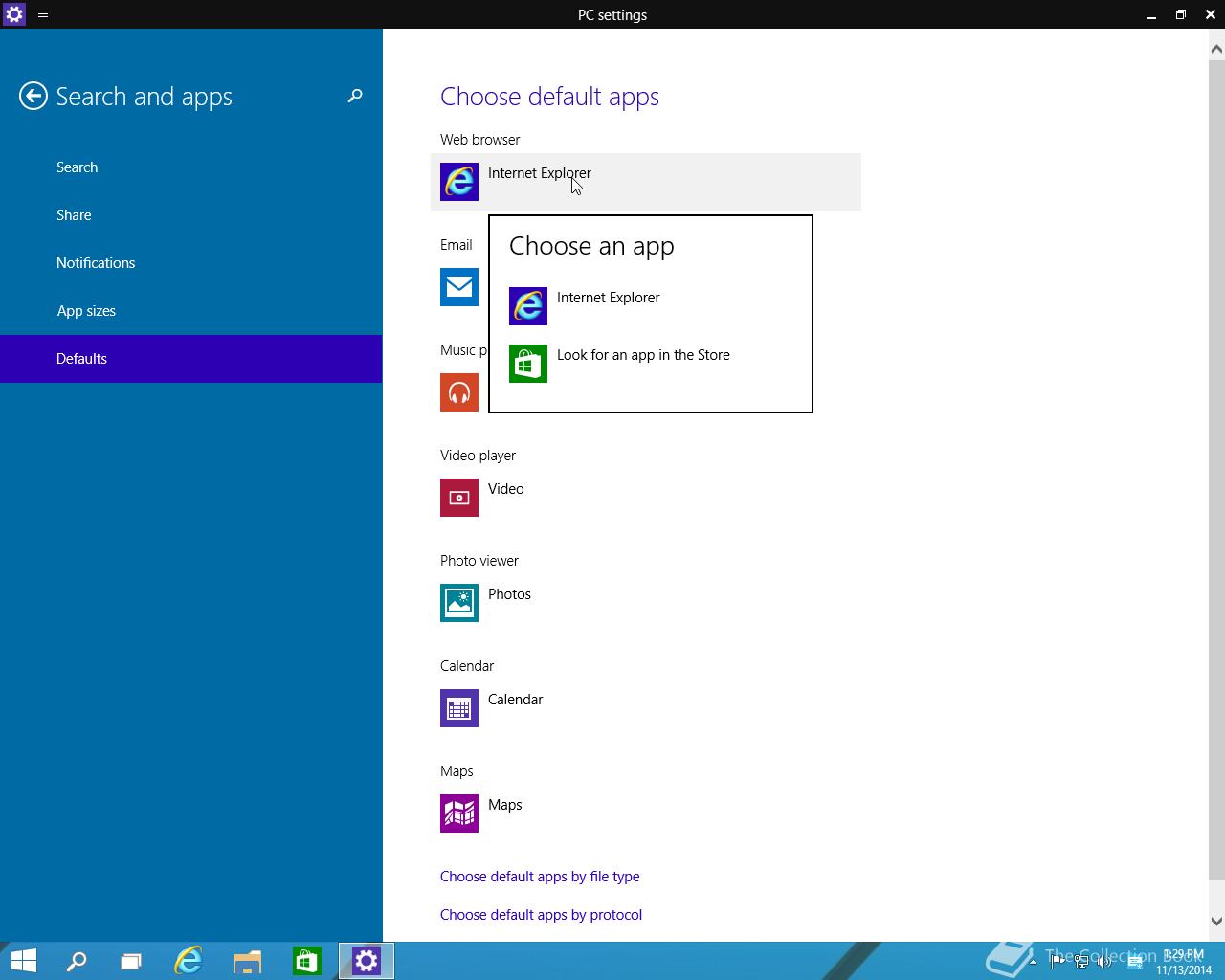
Task: Click the Internet Explorer web browser selection
Action: pos(646,182)
